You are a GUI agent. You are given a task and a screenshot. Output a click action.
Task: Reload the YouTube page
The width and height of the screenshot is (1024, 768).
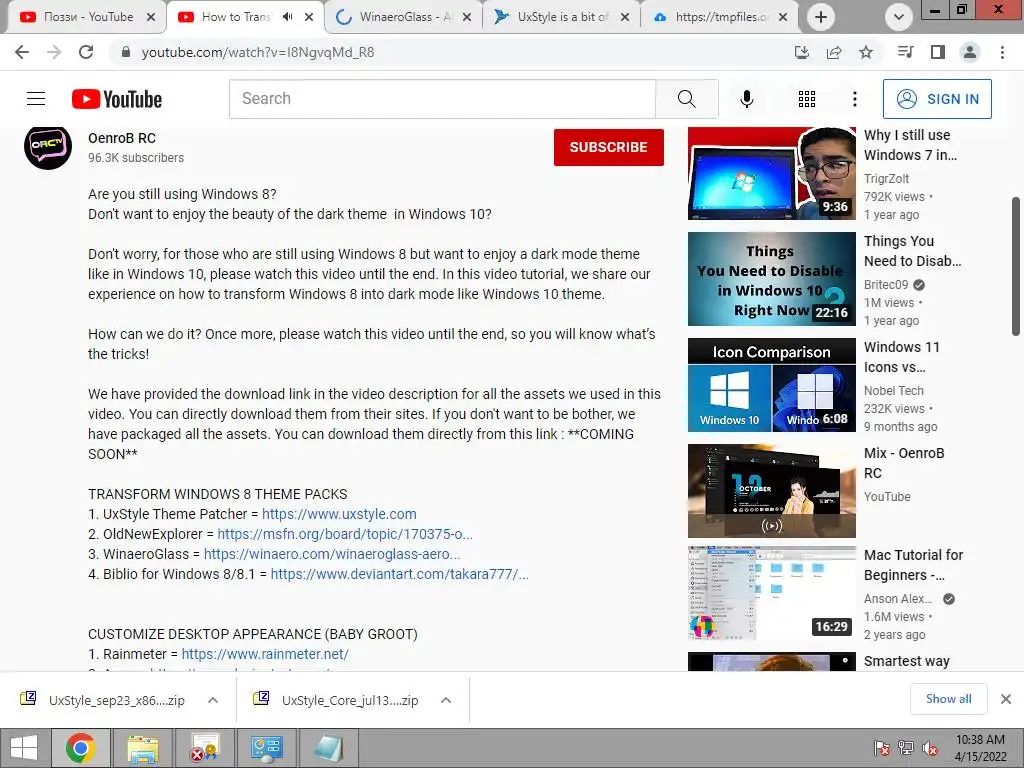coord(86,52)
